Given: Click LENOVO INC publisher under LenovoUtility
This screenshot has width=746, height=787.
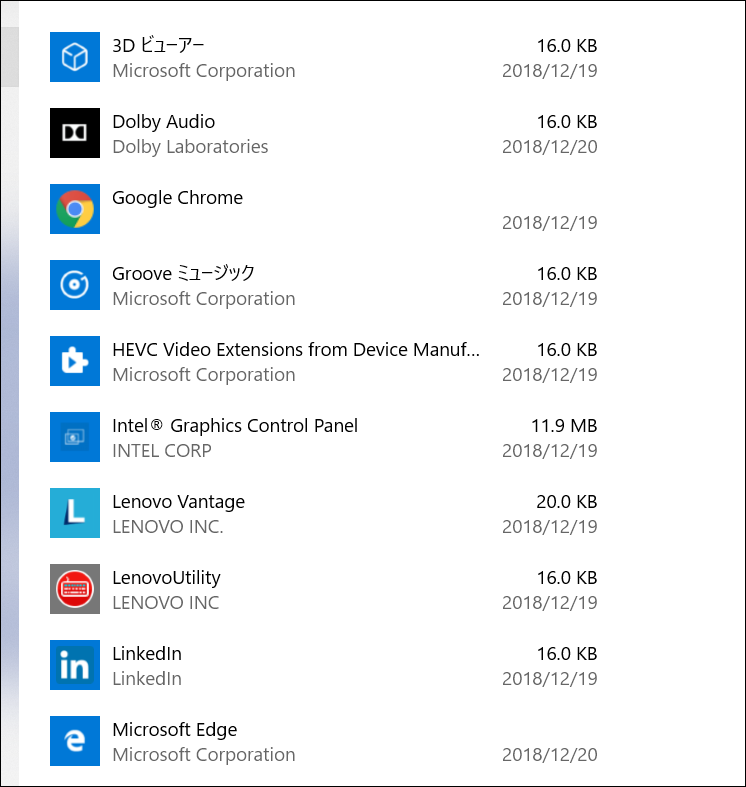Looking at the screenshot, I should pyautogui.click(x=166, y=603).
